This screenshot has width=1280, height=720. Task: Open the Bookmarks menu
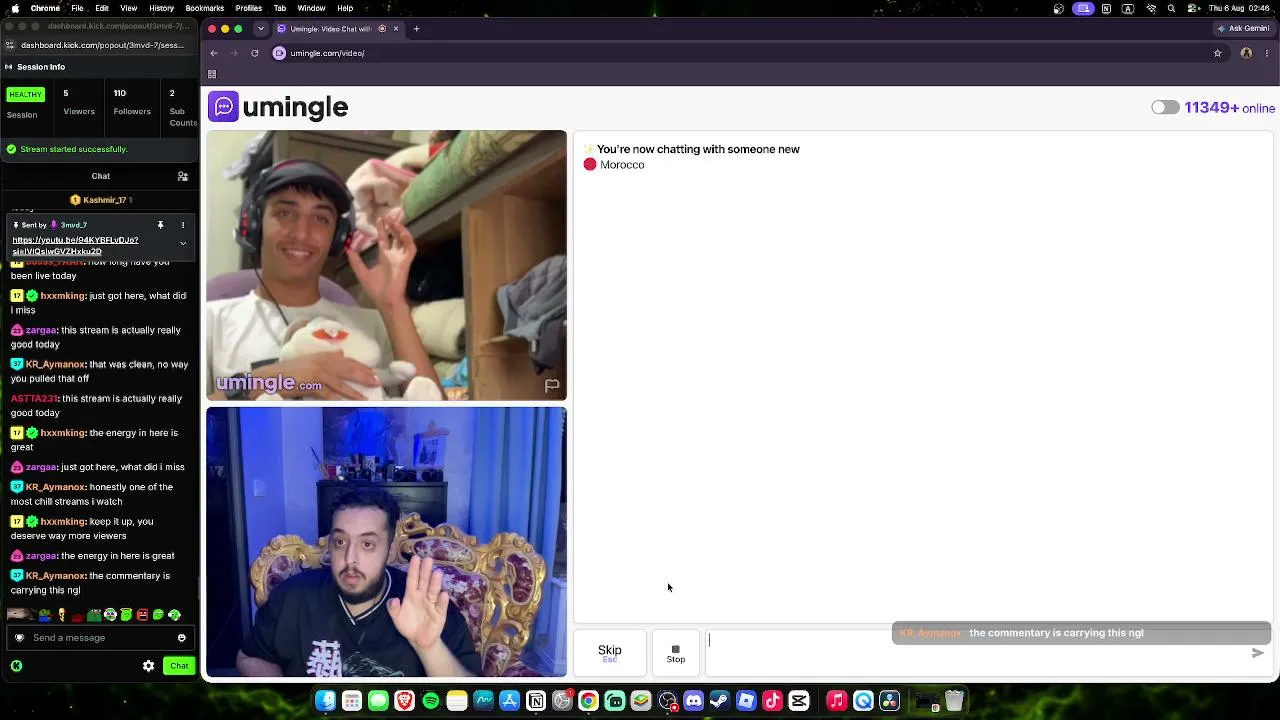pos(205,8)
